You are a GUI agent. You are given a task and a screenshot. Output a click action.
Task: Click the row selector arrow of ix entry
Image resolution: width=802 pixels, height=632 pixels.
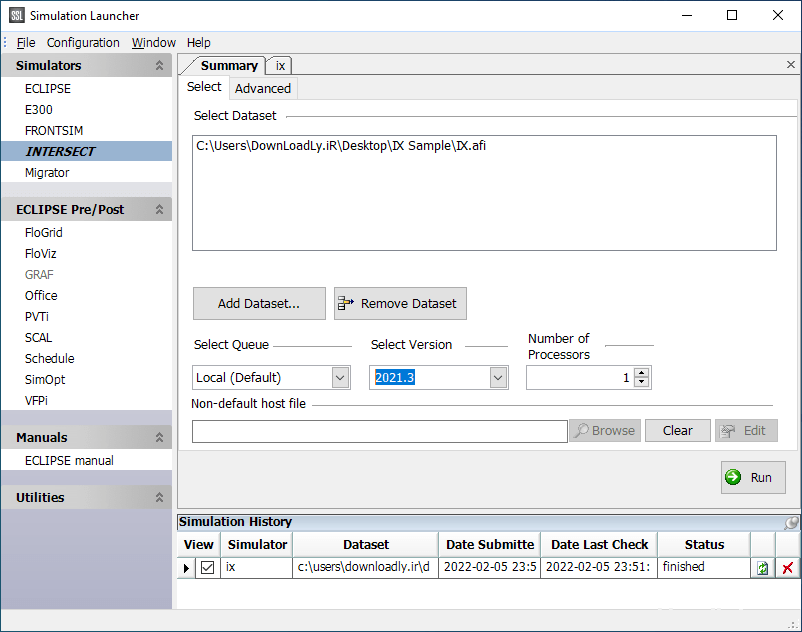click(x=186, y=568)
